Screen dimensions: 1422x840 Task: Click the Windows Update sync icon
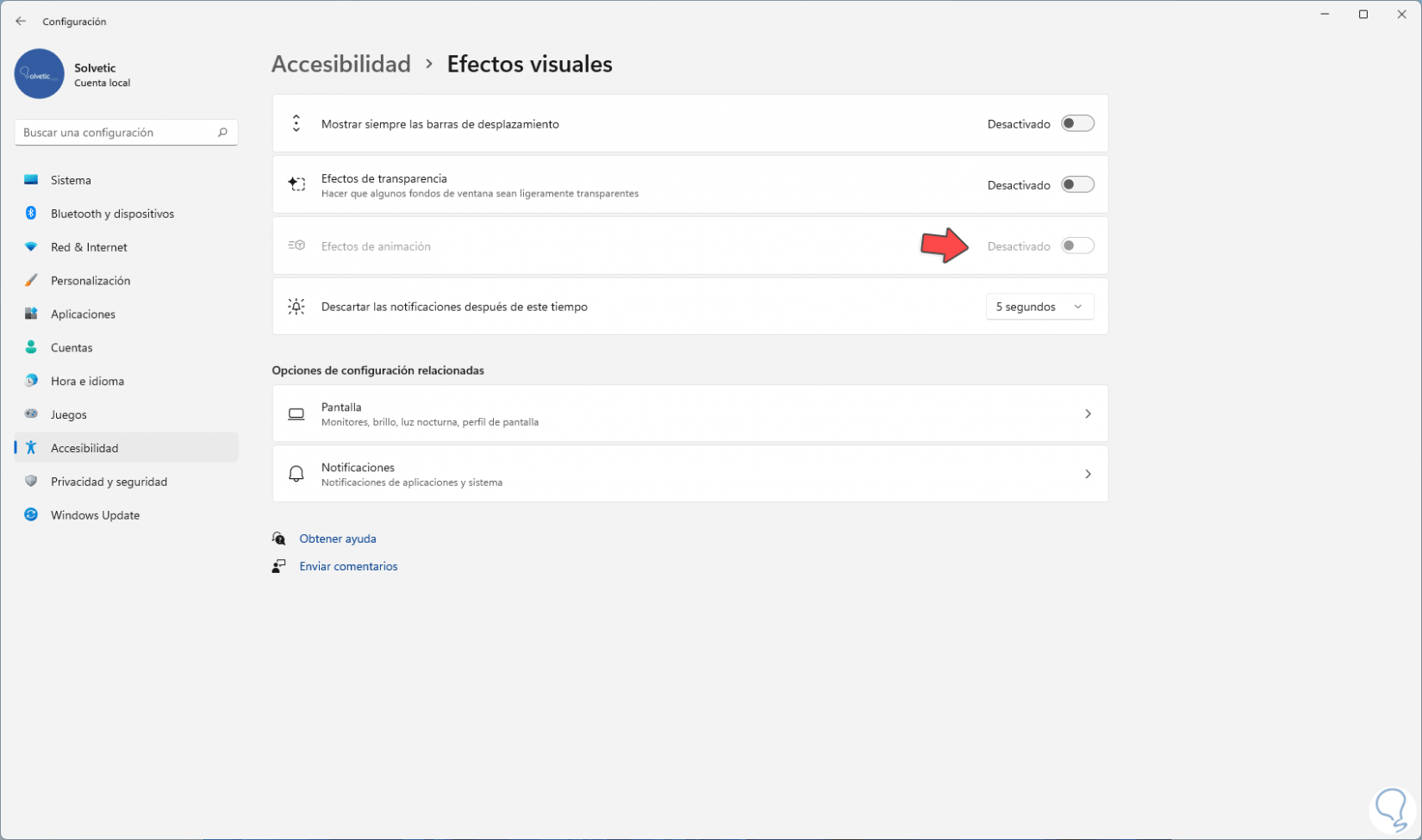[31, 515]
